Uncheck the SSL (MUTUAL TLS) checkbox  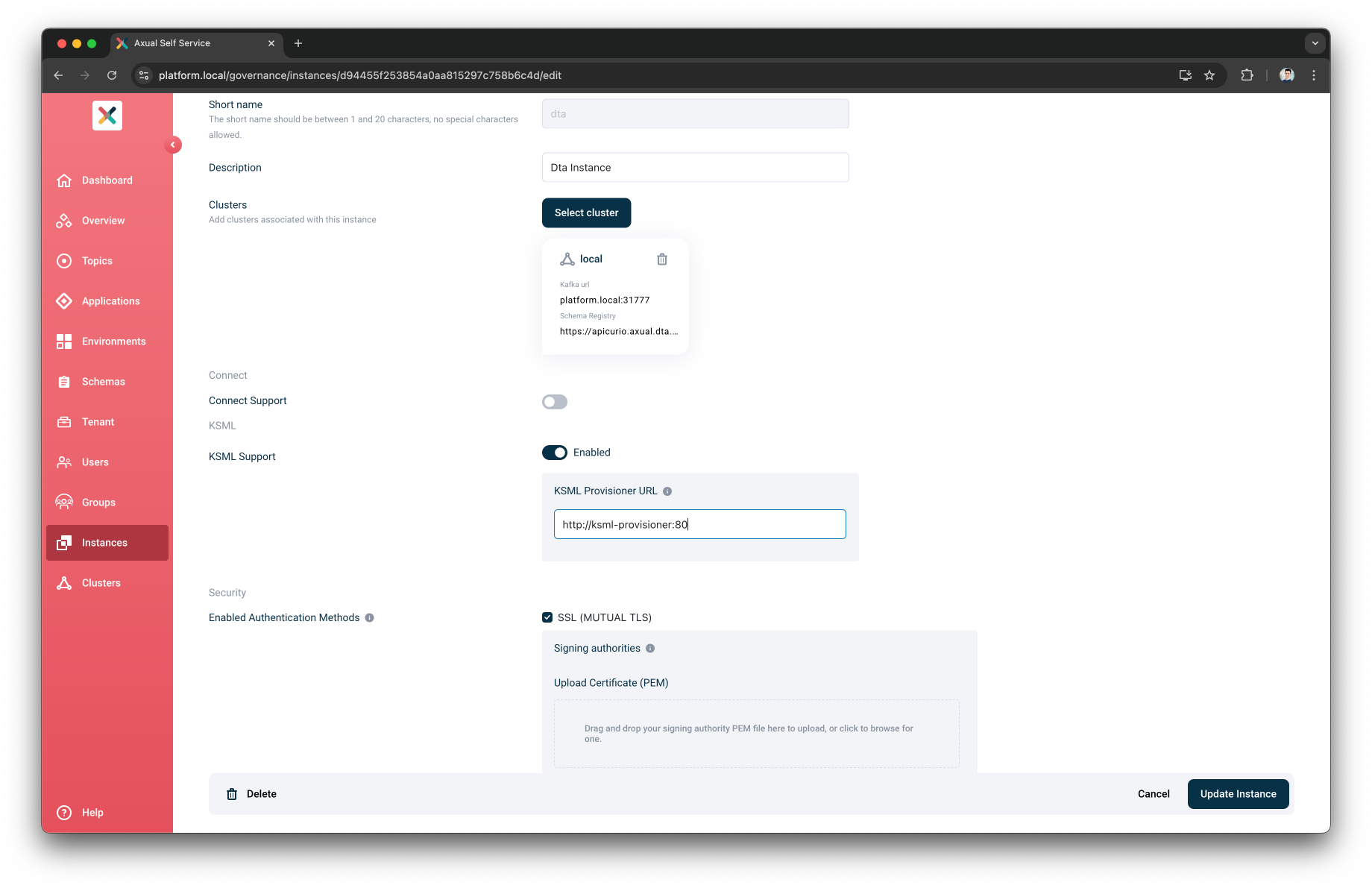[547, 617]
